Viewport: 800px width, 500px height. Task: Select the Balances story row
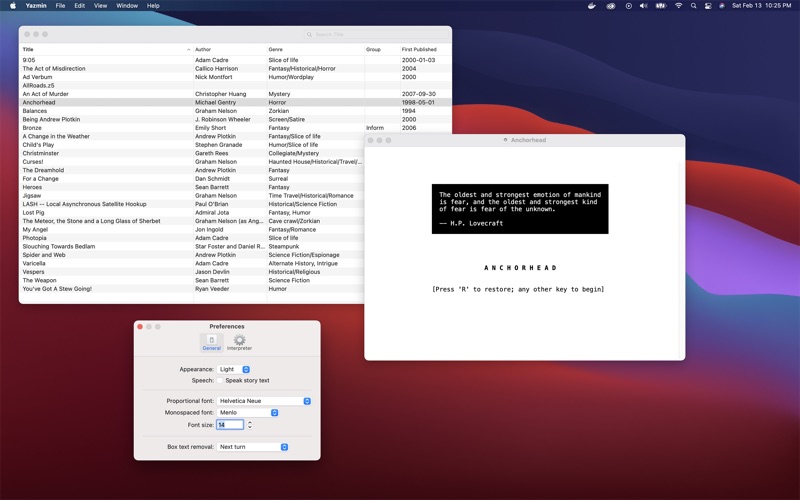coord(235,111)
